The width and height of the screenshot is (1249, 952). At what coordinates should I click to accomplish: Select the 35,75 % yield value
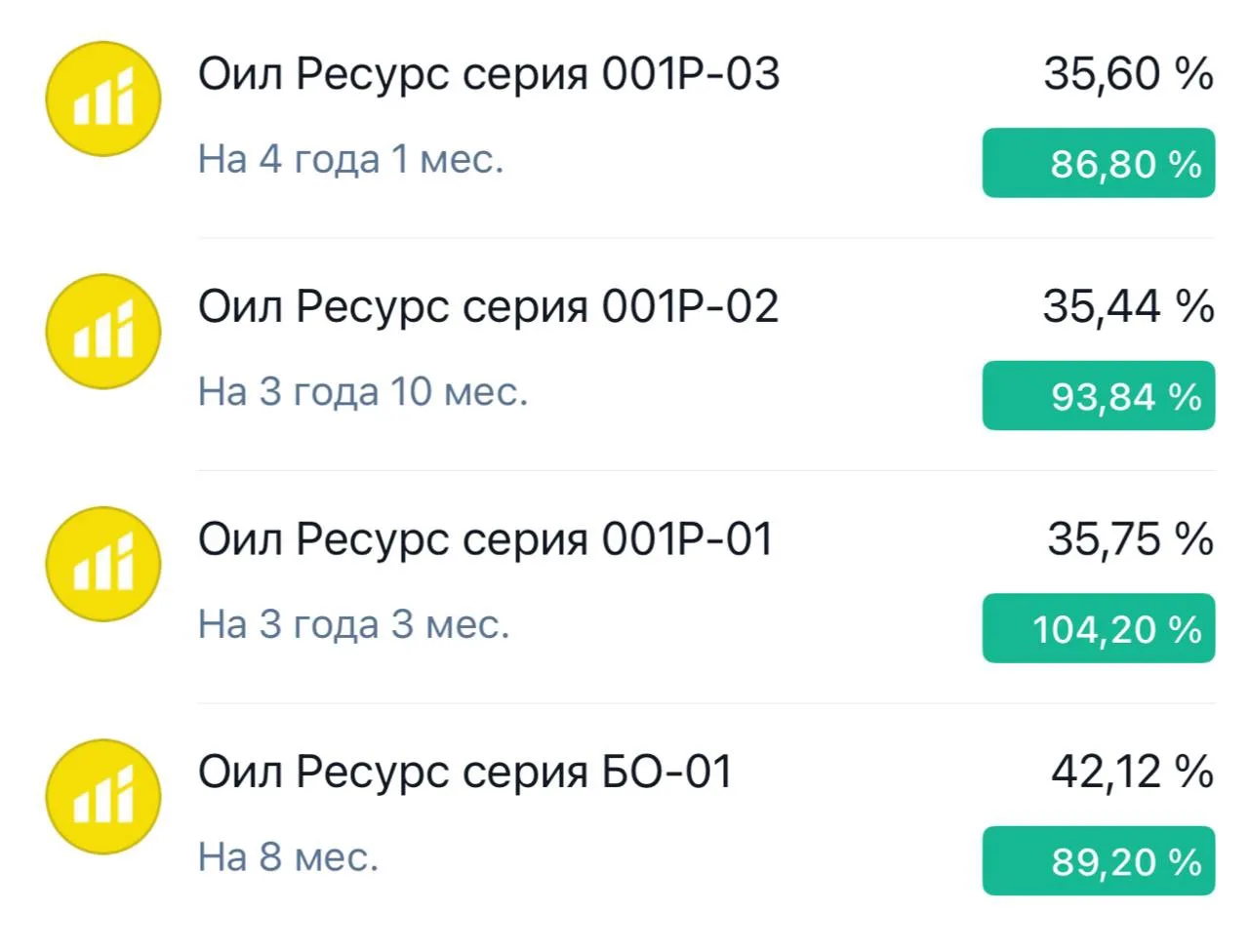(x=1131, y=539)
